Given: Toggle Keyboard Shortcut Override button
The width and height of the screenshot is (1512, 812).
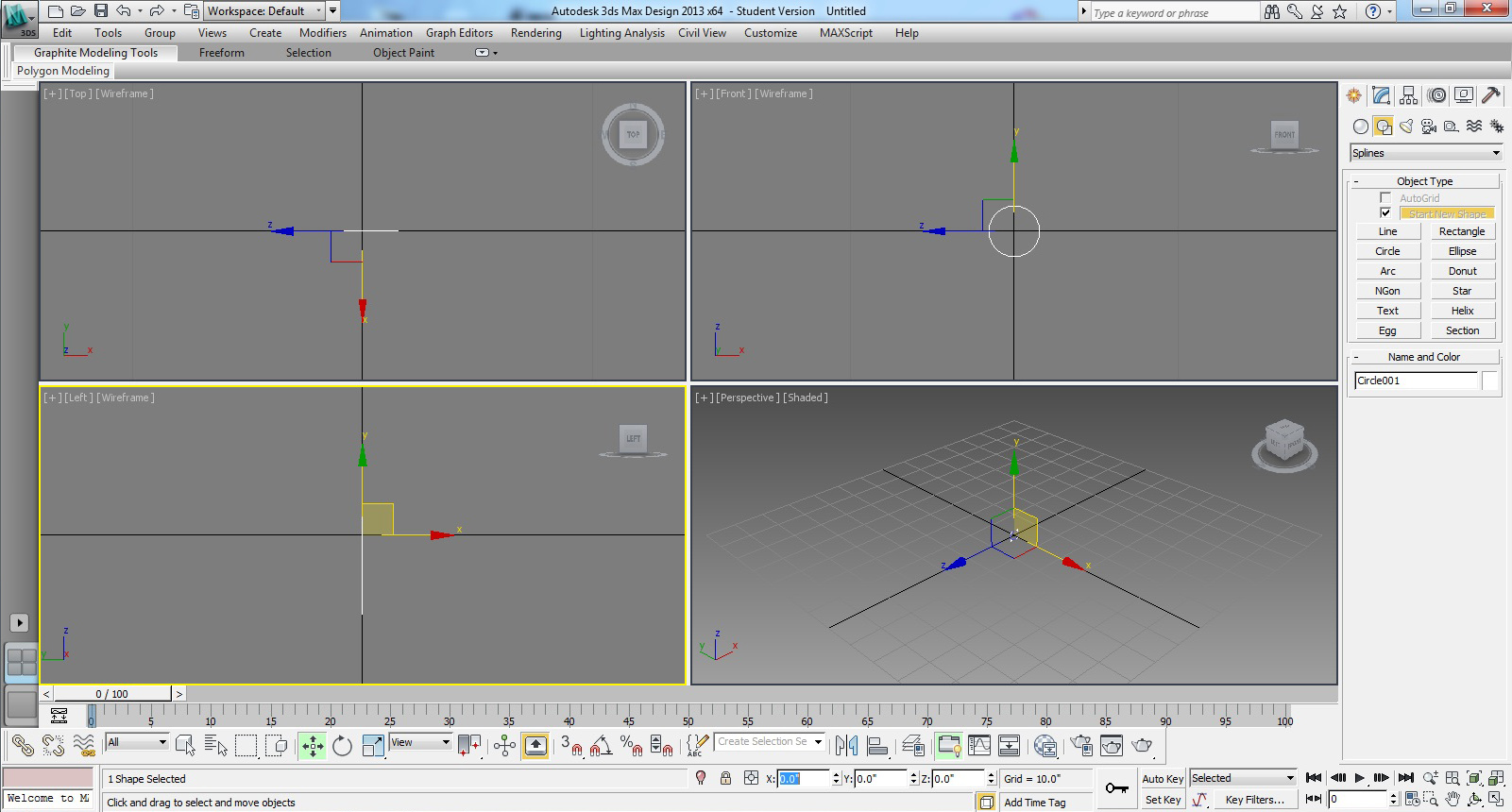Looking at the screenshot, I should tap(535, 746).
